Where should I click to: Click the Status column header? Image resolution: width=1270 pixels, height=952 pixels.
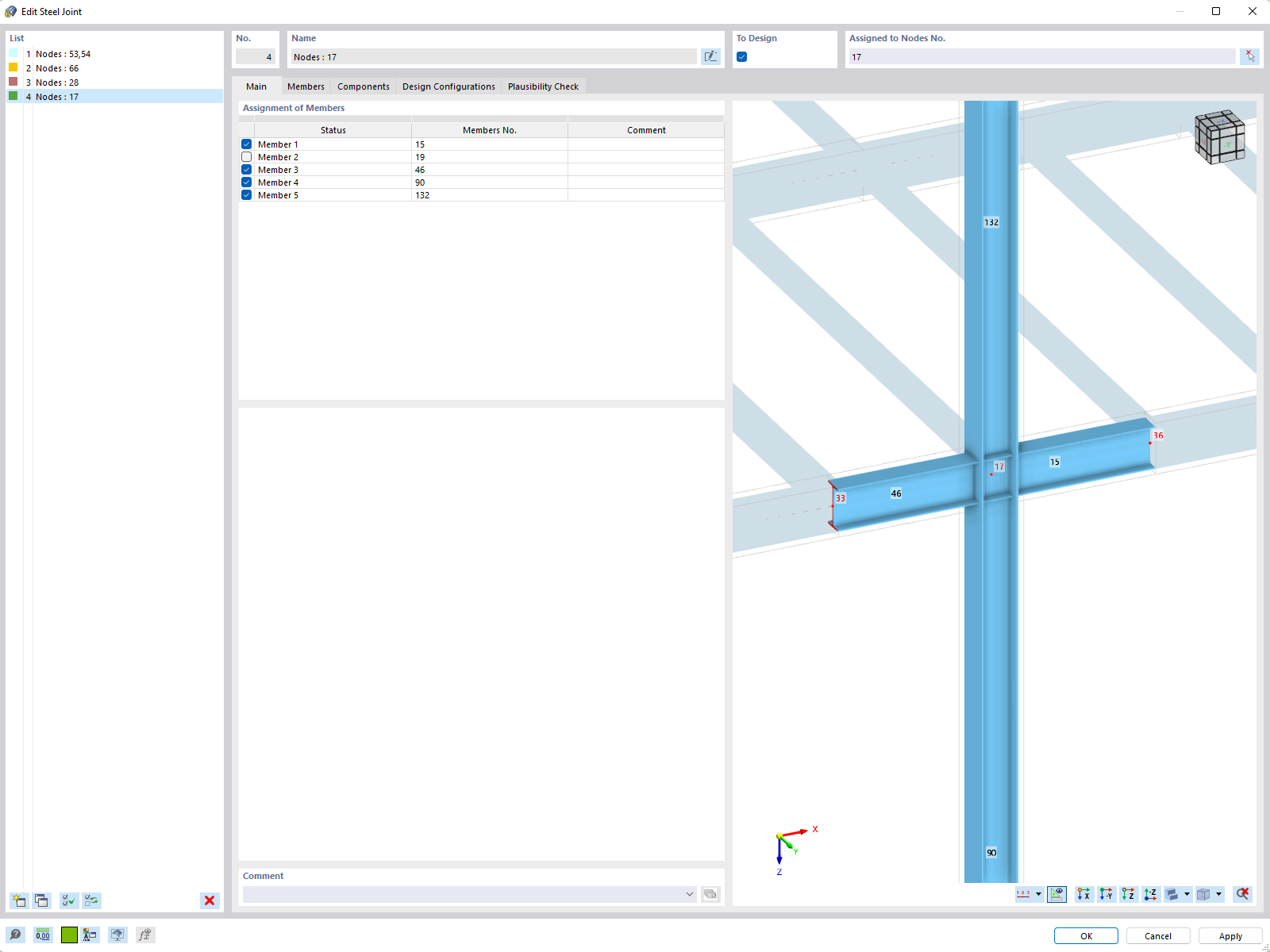tap(333, 130)
